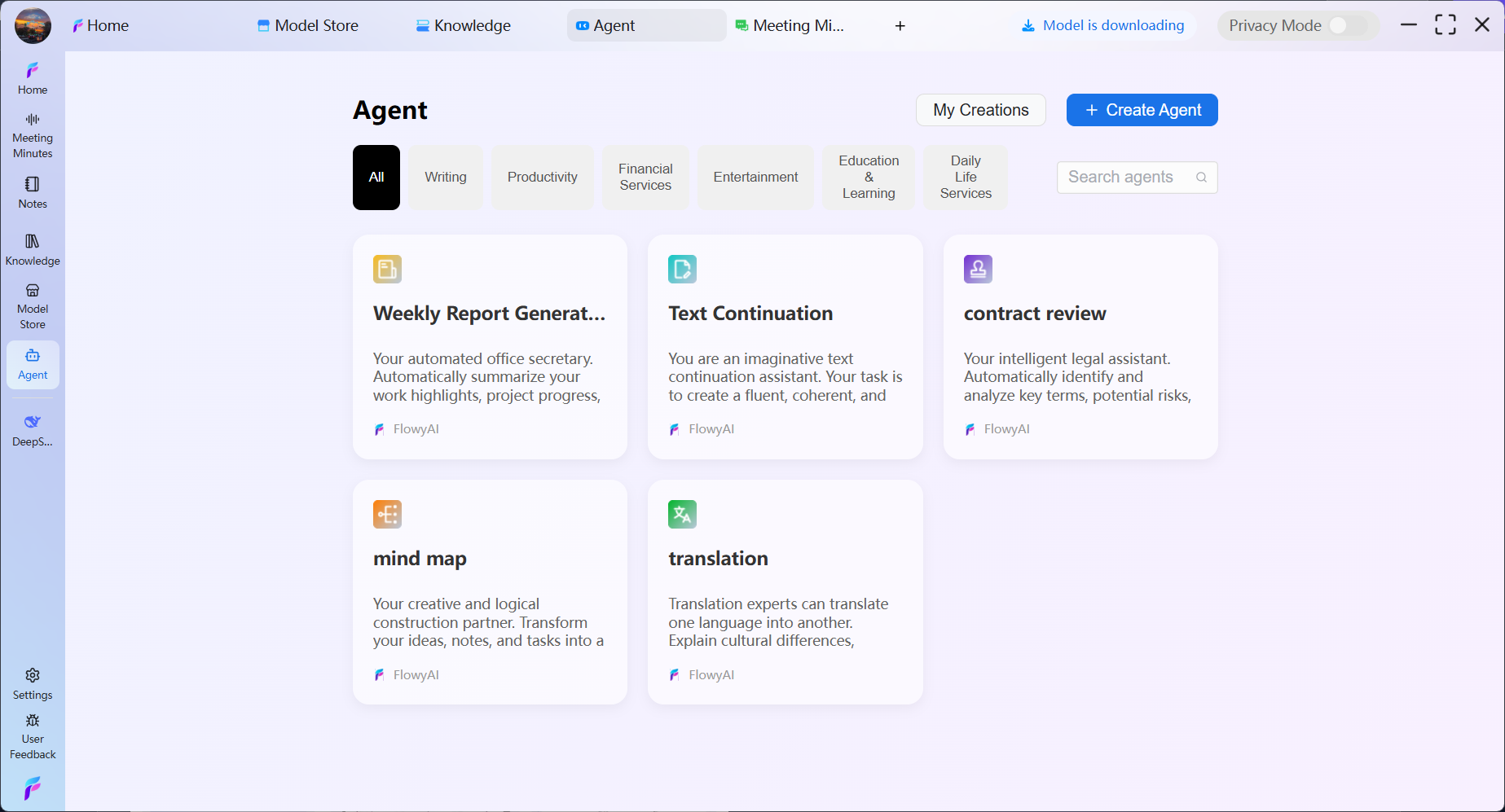This screenshot has width=1505, height=812.
Task: Filter agents by Productivity category
Action: (x=542, y=178)
